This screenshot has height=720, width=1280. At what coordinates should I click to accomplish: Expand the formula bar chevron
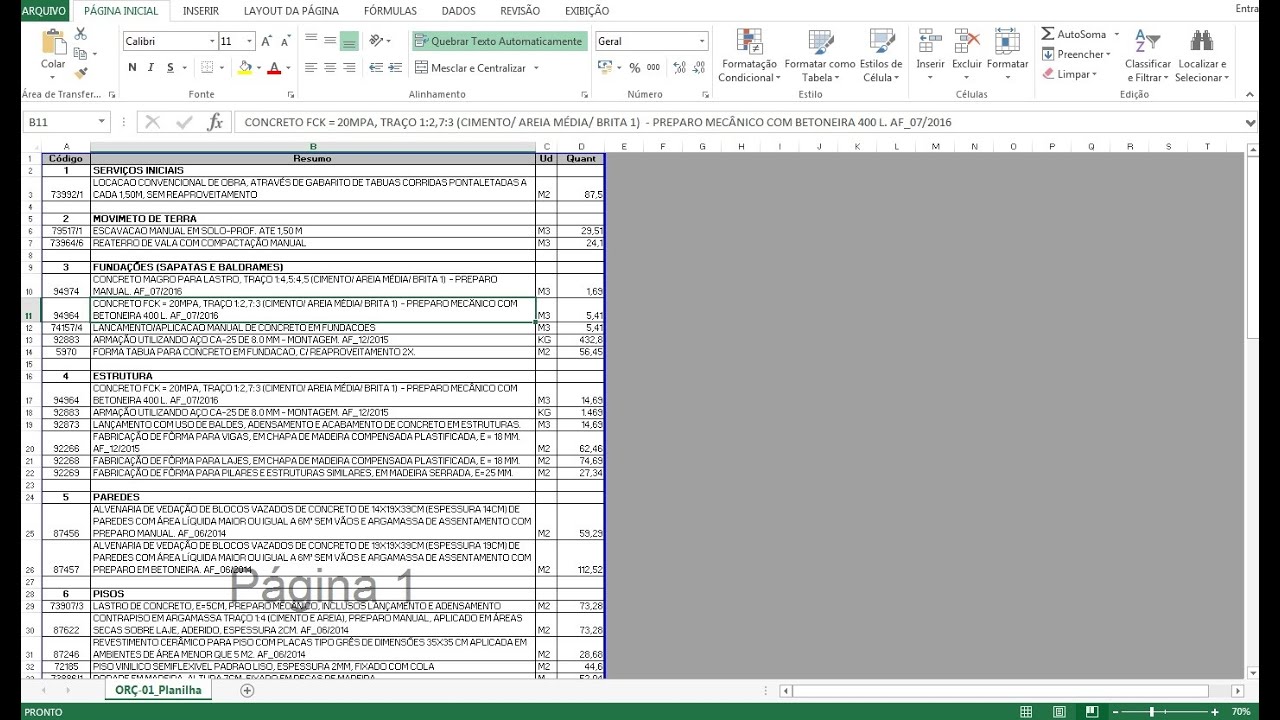(1251, 122)
